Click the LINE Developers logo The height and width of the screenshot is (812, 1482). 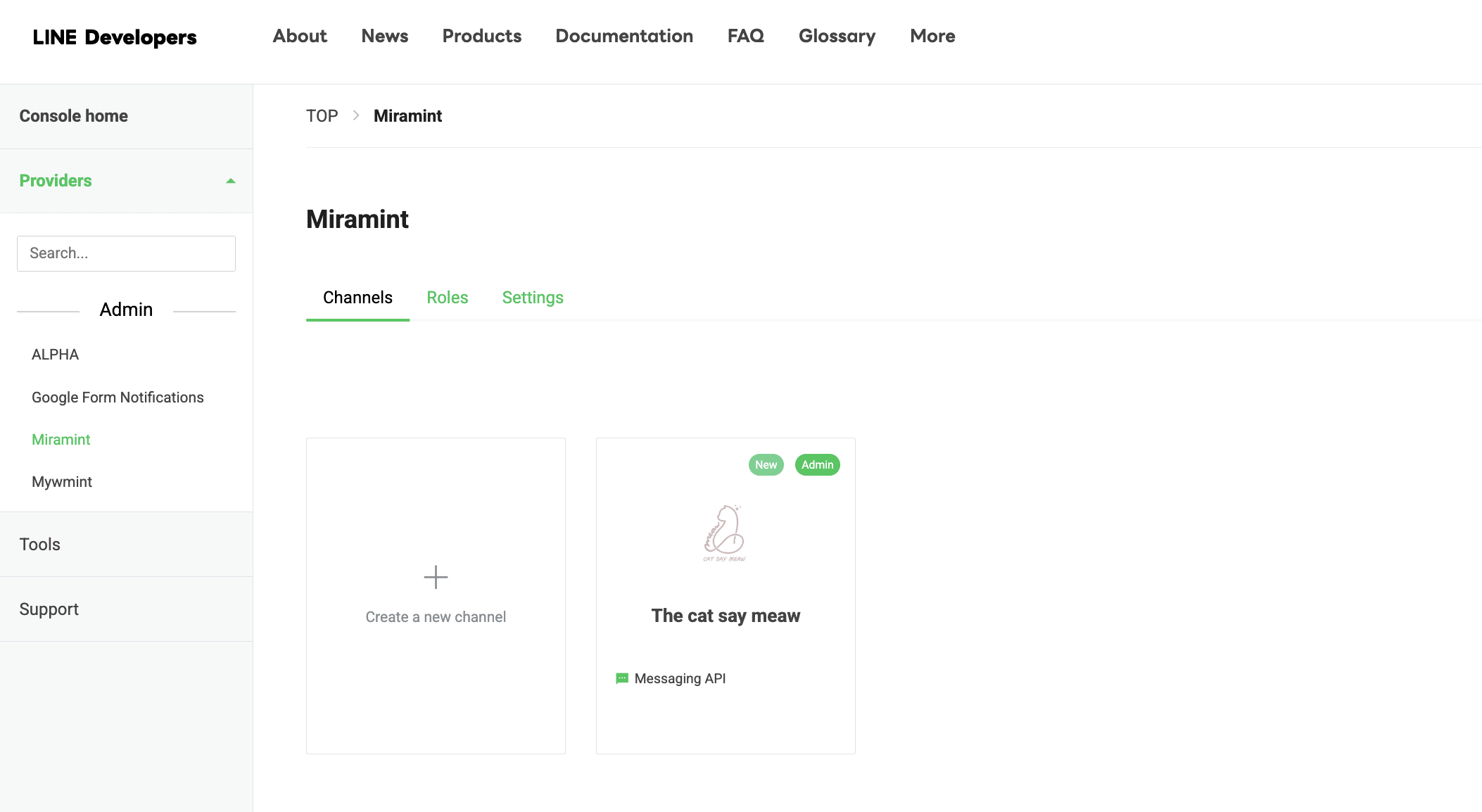tap(115, 37)
